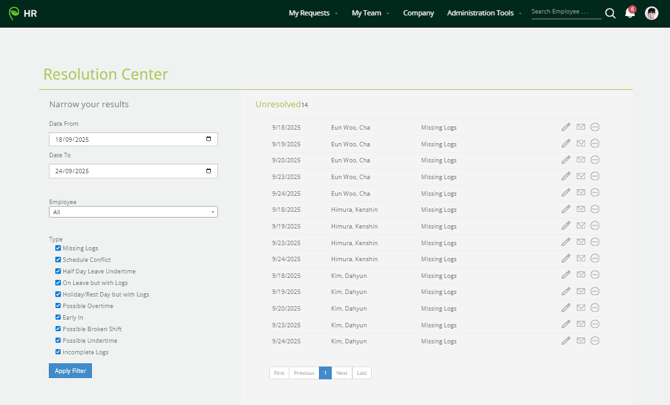
Task: Go to the Company menu item
Action: coord(418,13)
